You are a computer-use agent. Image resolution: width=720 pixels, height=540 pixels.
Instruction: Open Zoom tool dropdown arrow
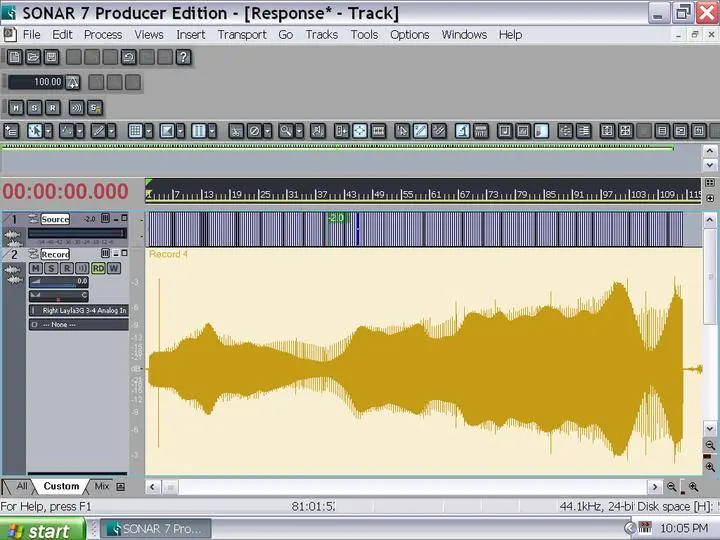point(299,131)
